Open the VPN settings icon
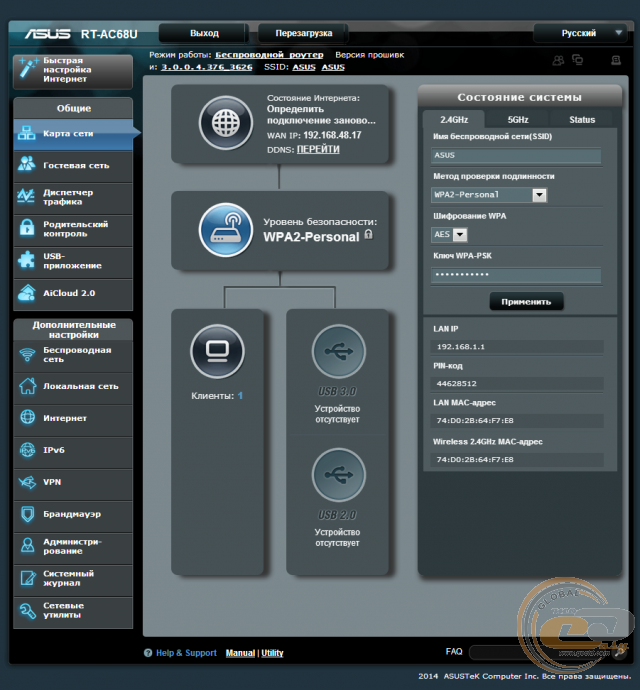 [27, 482]
